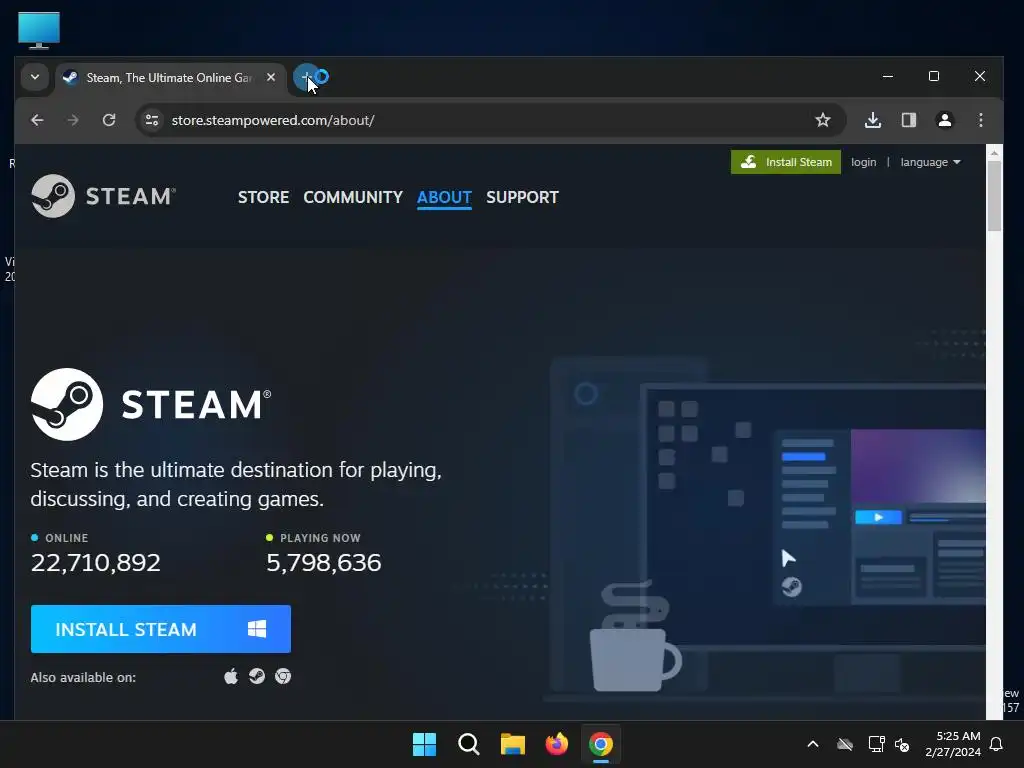This screenshot has height=768, width=1024.
Task: Open Chrome tab search dropdown
Action: (x=35, y=77)
